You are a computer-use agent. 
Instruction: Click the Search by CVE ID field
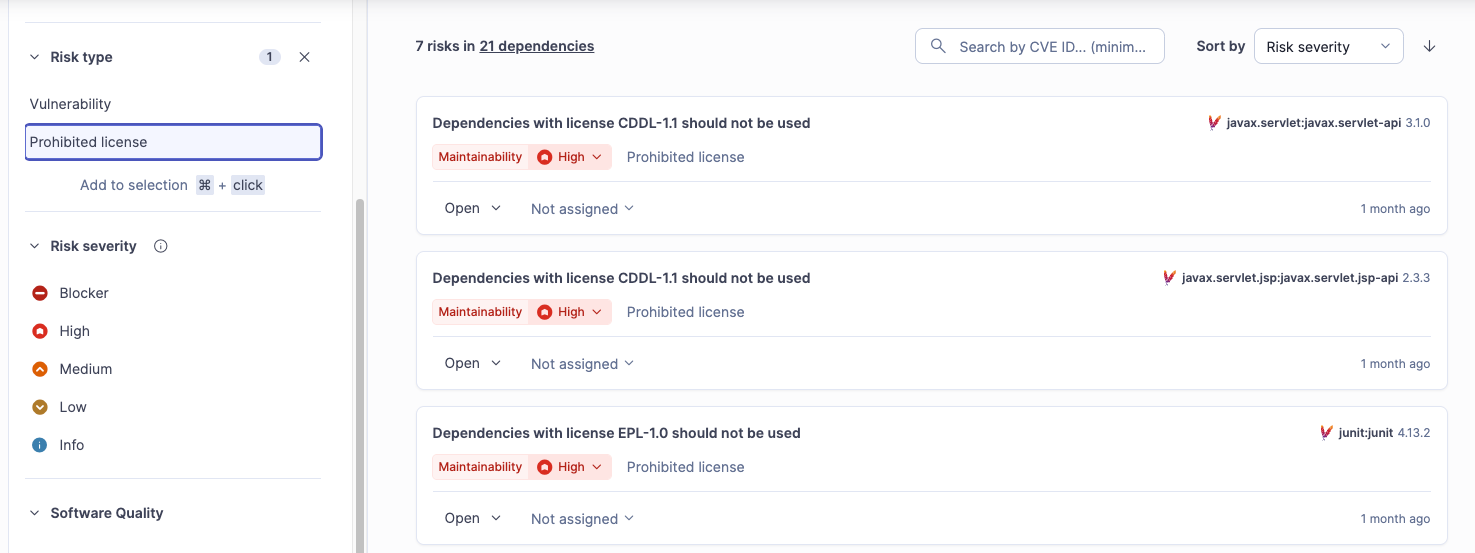[1052, 46]
